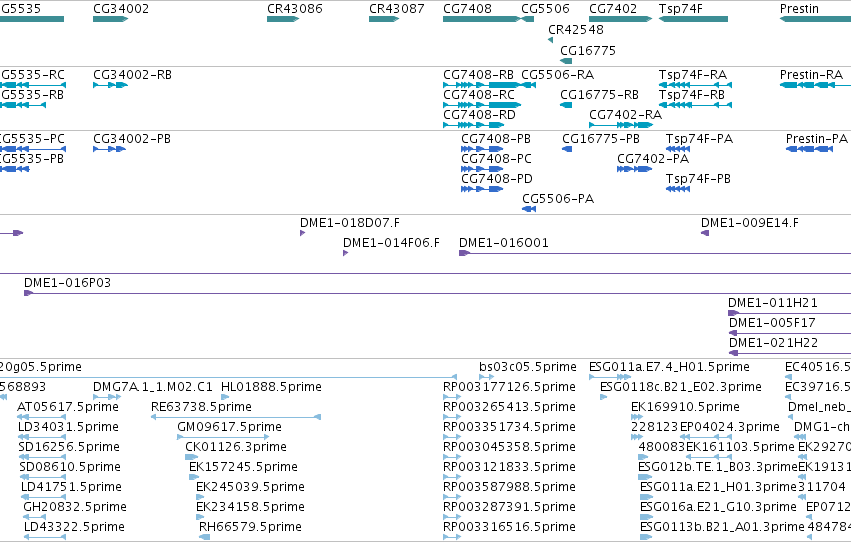Select the DME1-005F17 feature
The height and width of the screenshot is (542, 851).
[772, 323]
